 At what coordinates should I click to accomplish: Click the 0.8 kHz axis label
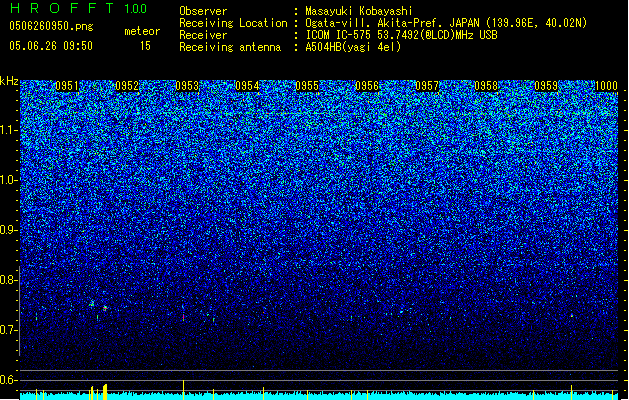coord(9,280)
